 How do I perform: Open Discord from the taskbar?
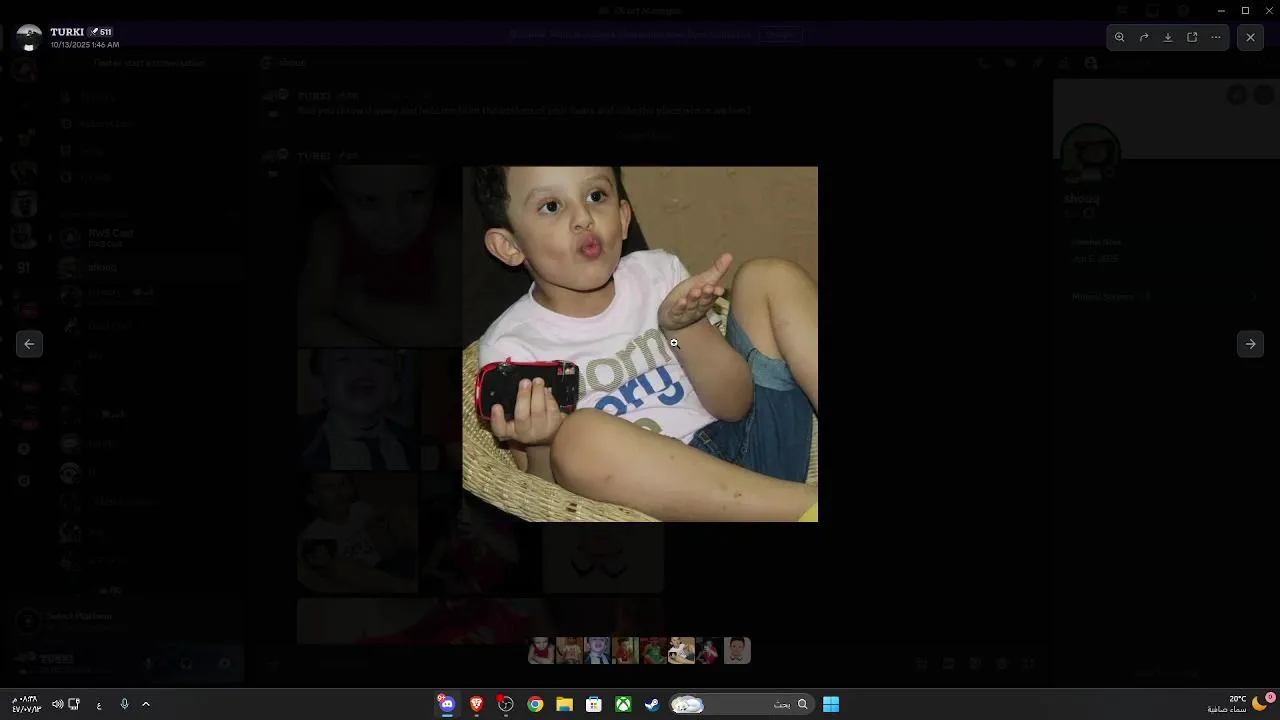[x=447, y=704]
